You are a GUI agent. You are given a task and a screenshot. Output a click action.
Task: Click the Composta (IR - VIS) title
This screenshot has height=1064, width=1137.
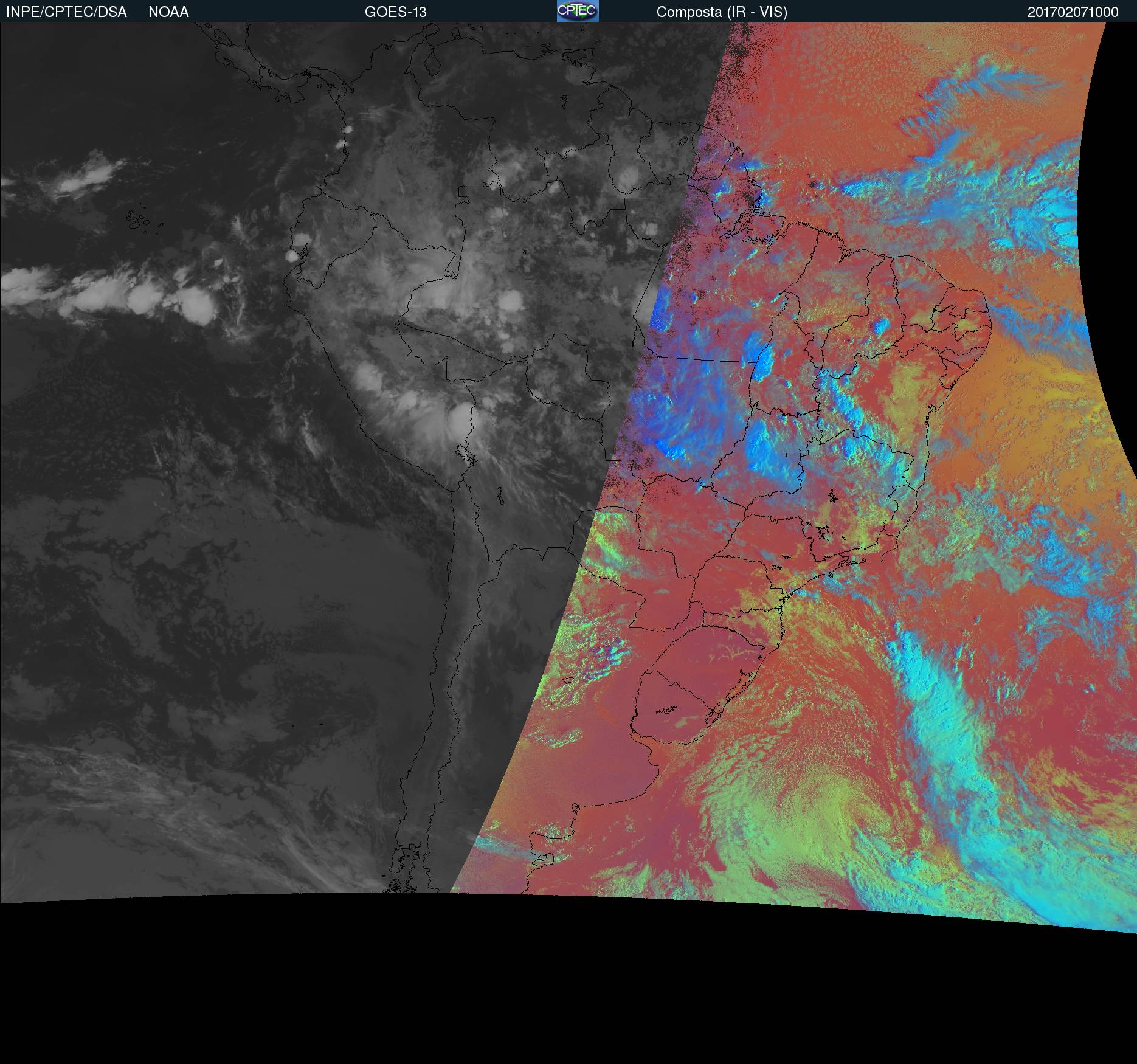click(x=722, y=12)
